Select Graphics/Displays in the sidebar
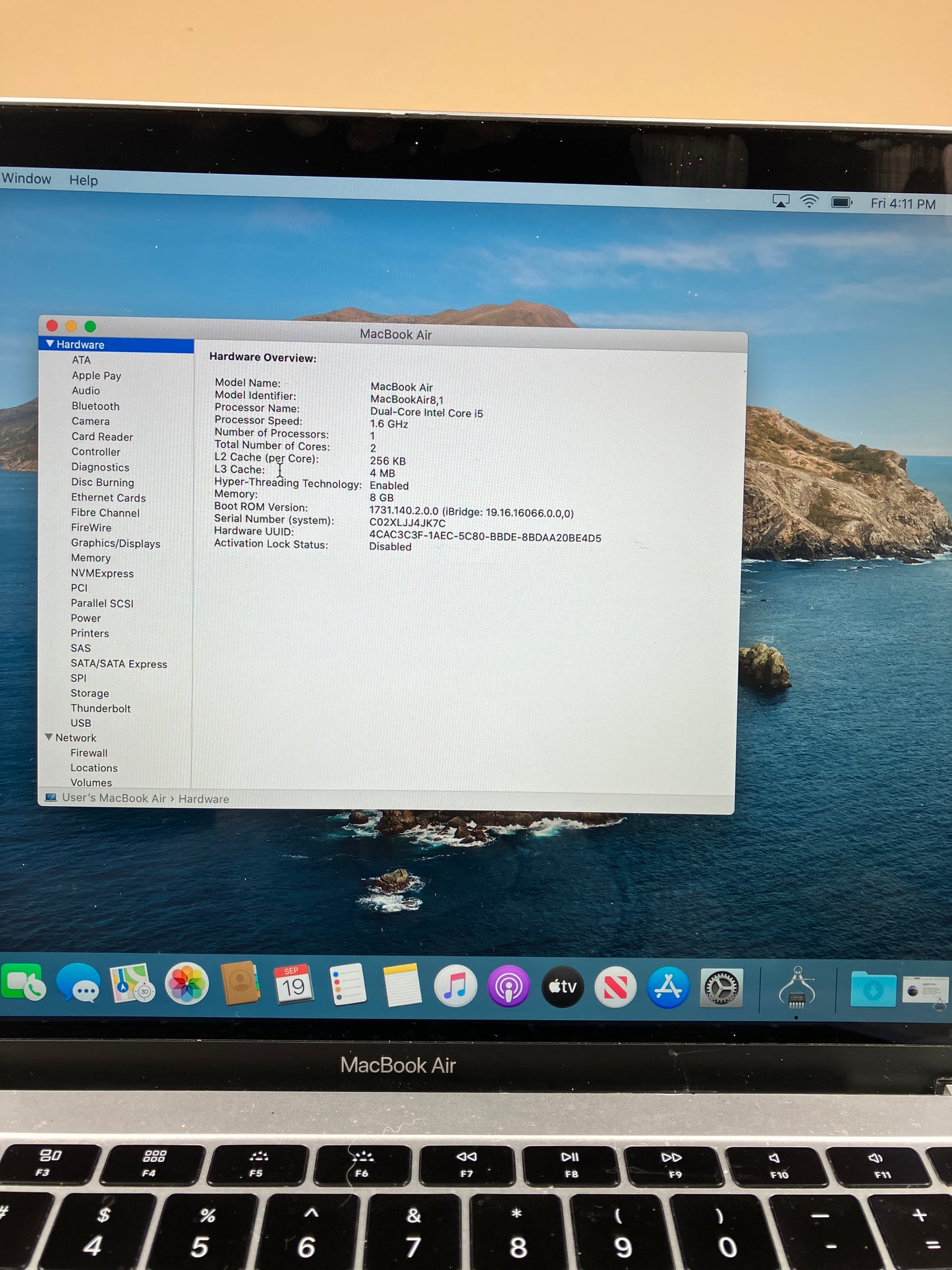The image size is (952, 1270). coord(116,543)
